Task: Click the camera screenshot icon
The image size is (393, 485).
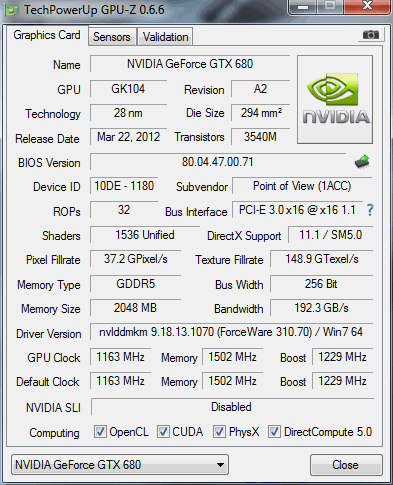Action: (x=370, y=34)
